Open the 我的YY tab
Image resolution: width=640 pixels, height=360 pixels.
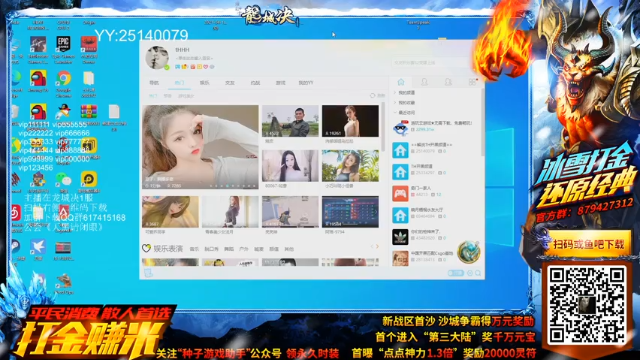[306, 83]
